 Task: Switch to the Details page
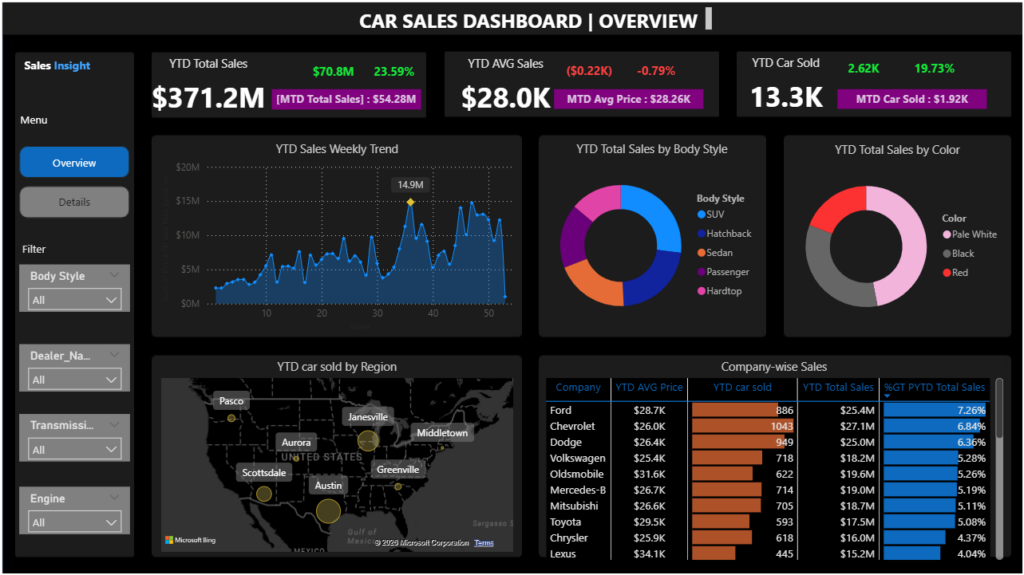[x=74, y=202]
